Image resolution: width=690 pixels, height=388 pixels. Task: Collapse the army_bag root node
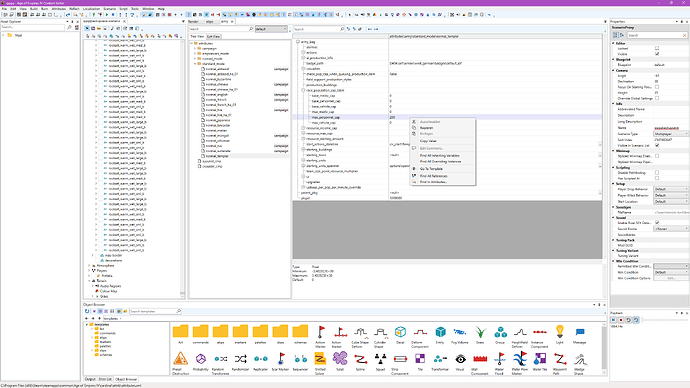(x=298, y=42)
